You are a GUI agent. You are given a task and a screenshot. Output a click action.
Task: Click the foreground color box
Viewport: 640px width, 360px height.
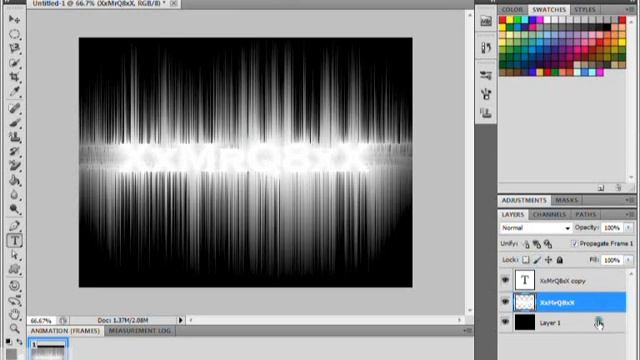(x=11, y=353)
